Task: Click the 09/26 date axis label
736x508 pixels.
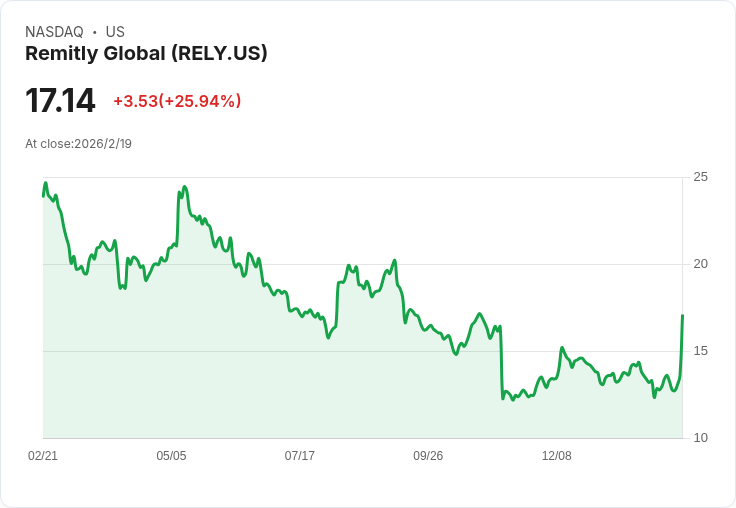Action: coord(428,456)
